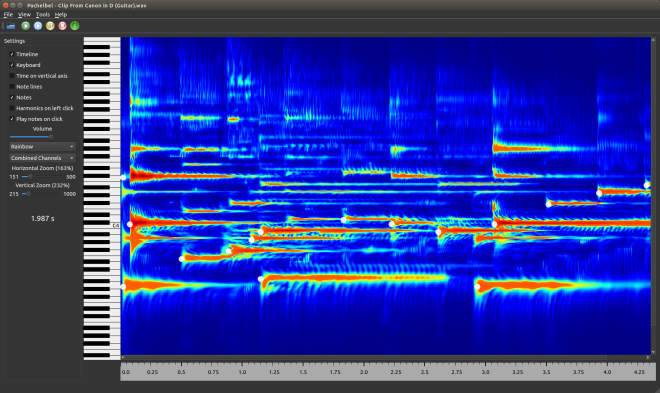
Task: Click the pink stop toolbar icon
Action: pos(62,26)
